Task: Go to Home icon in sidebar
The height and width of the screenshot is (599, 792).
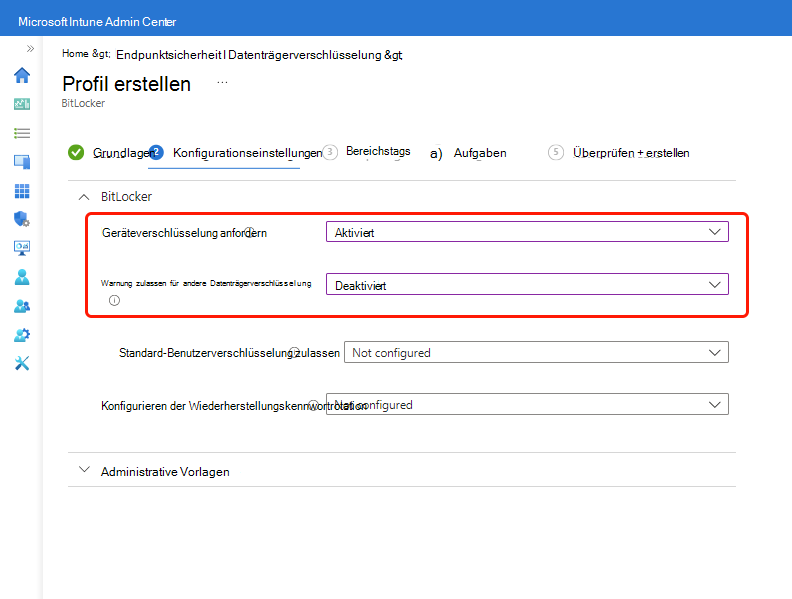Action: click(22, 75)
